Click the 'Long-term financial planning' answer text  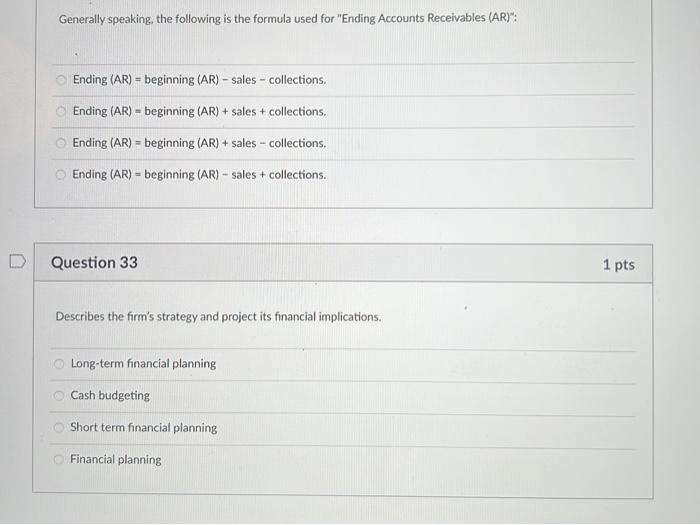point(143,364)
